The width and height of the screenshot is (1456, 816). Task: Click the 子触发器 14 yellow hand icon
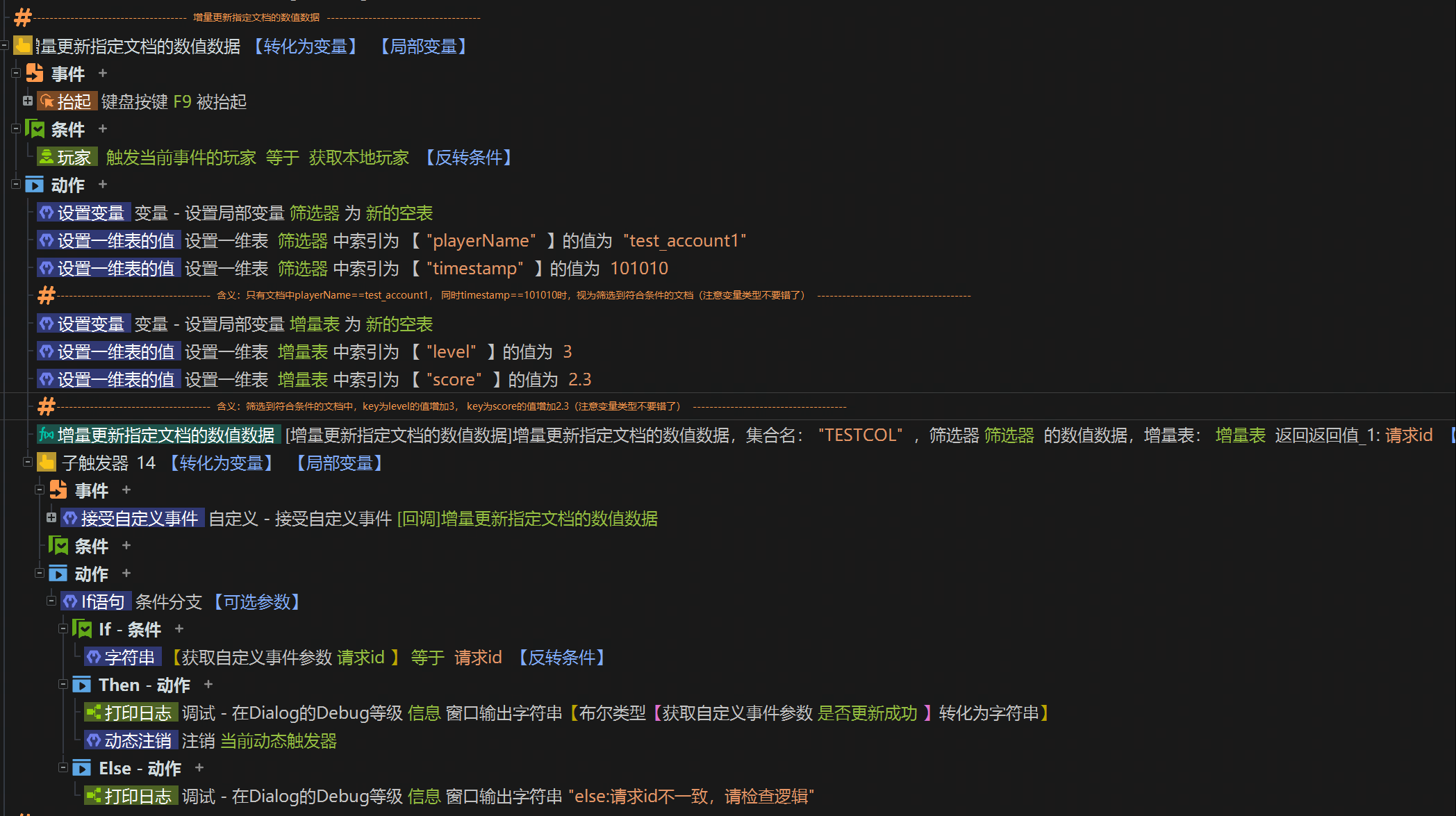[x=47, y=463]
